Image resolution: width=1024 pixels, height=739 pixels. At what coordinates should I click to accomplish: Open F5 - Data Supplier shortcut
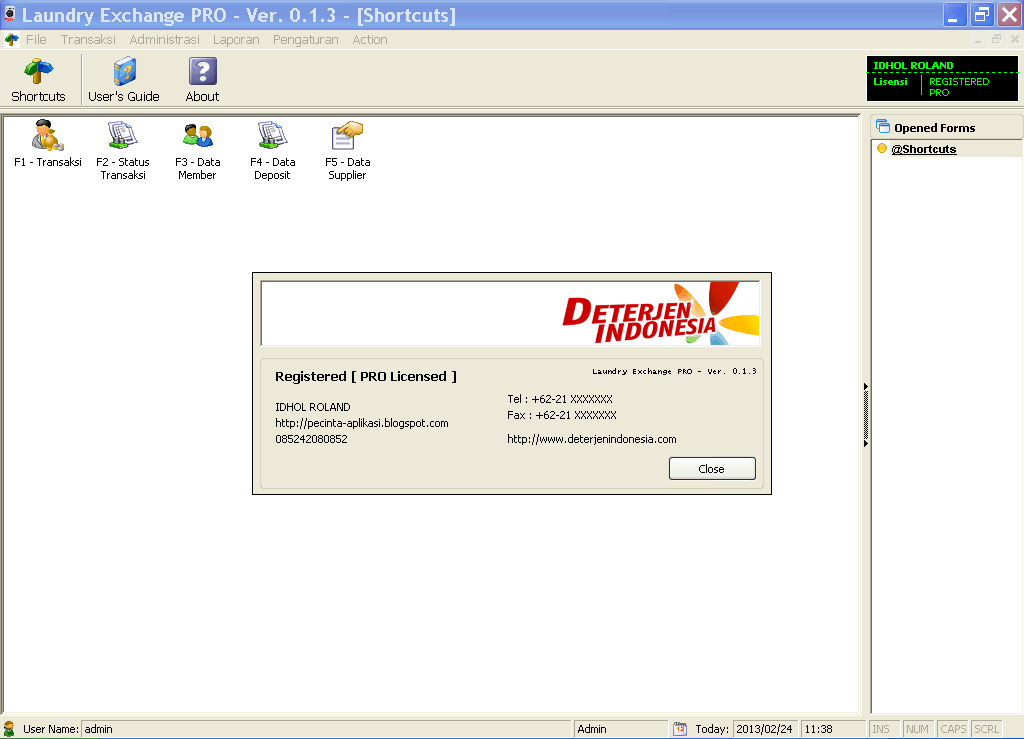coord(347,150)
